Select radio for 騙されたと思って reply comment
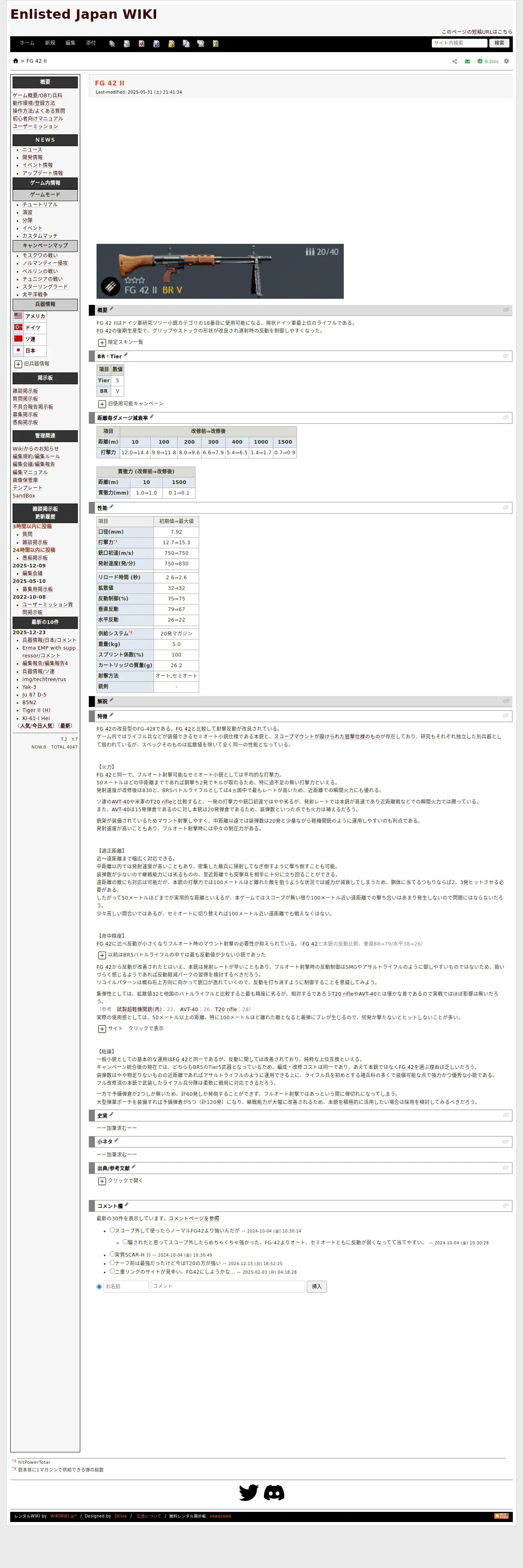This screenshot has height=1568, width=523. tap(125, 1242)
